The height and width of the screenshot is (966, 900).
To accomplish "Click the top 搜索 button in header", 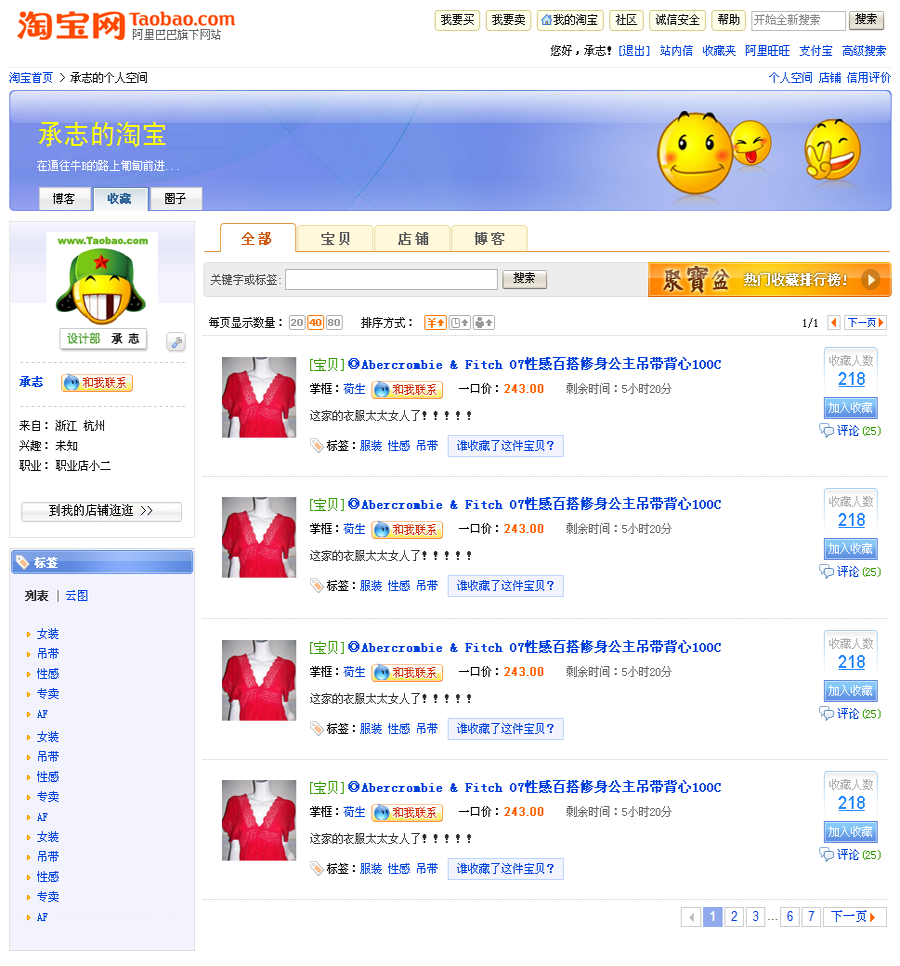I will pos(866,20).
